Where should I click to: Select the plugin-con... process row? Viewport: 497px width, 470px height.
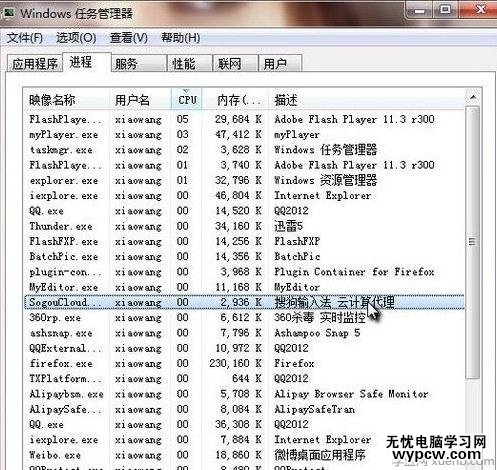(x=244, y=272)
